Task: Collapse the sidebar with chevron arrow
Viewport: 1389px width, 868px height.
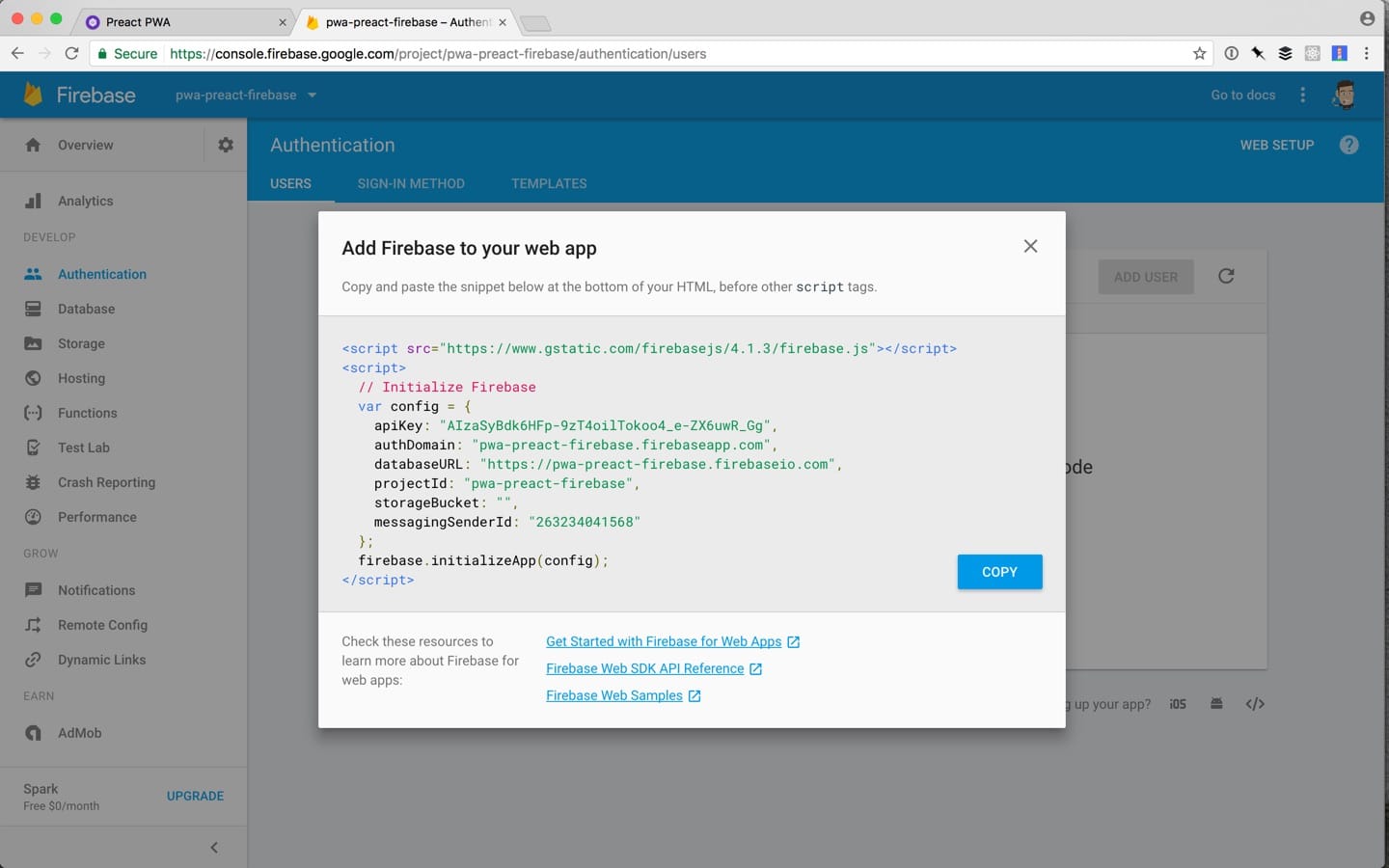Action: pos(214,848)
